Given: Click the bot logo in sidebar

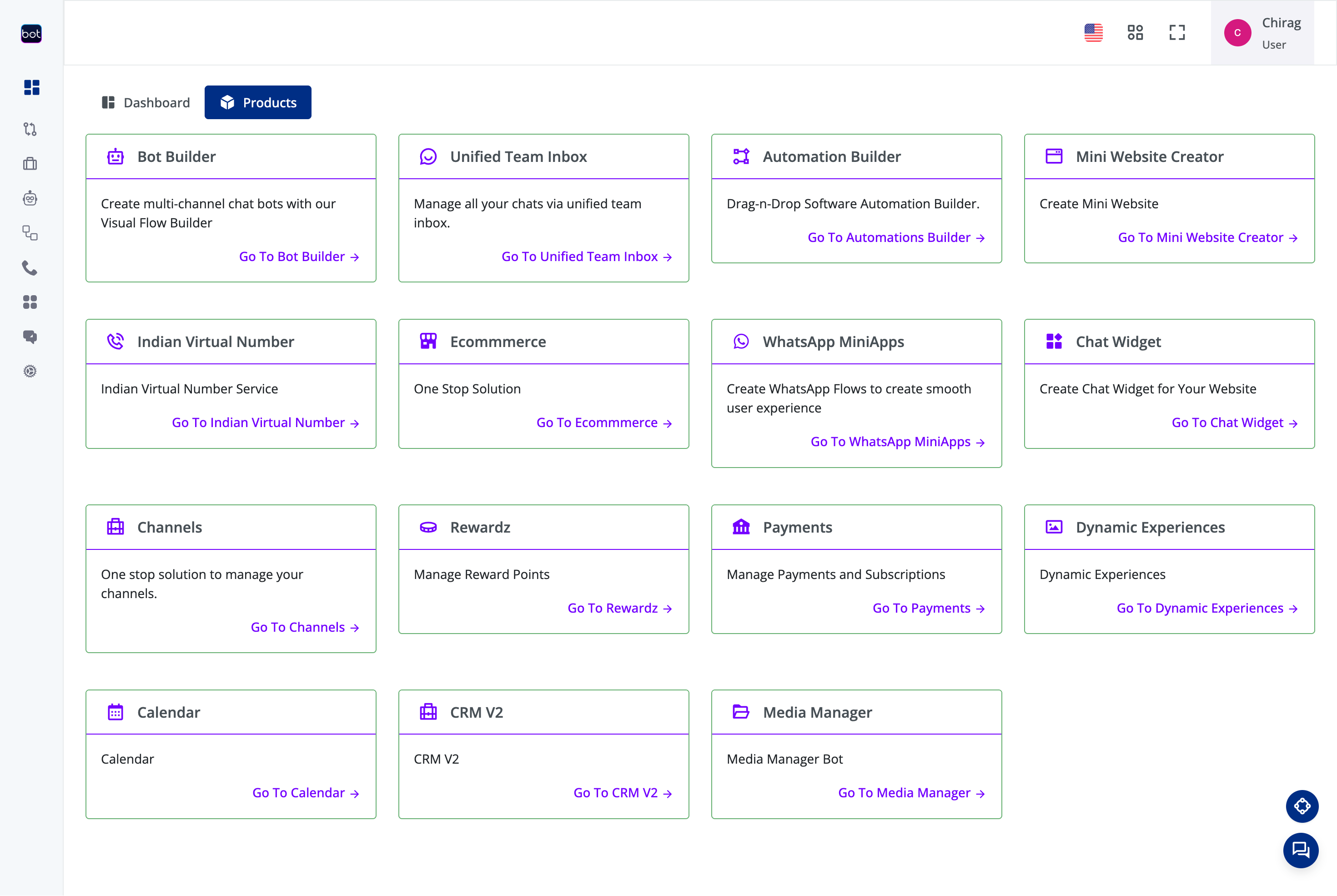Looking at the screenshot, I should 31,34.
